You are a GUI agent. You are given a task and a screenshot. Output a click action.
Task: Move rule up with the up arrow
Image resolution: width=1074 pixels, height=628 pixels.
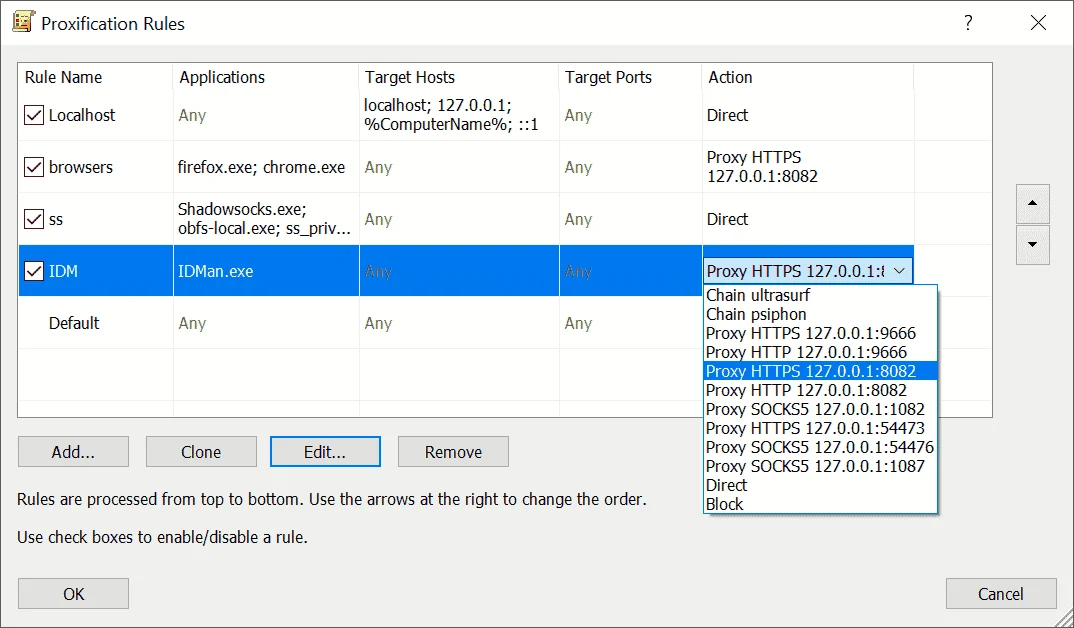tap(1032, 203)
